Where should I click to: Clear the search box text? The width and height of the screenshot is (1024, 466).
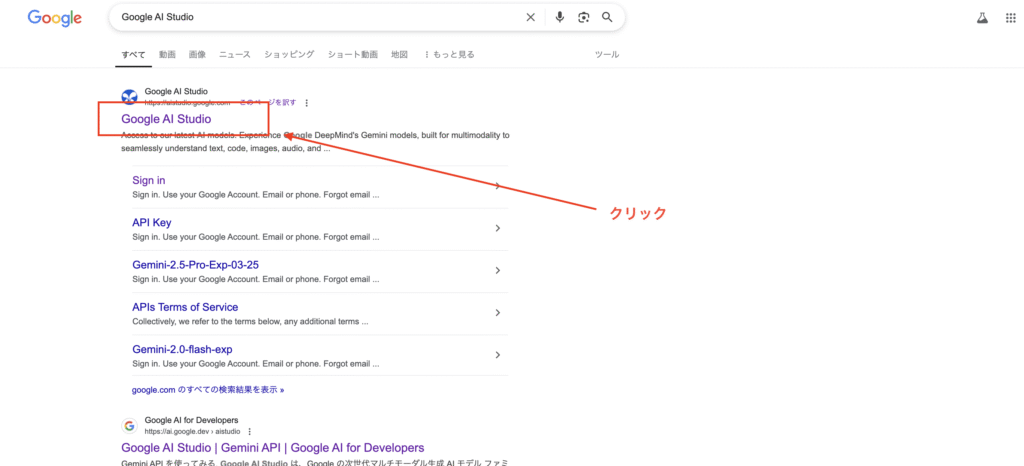531,18
